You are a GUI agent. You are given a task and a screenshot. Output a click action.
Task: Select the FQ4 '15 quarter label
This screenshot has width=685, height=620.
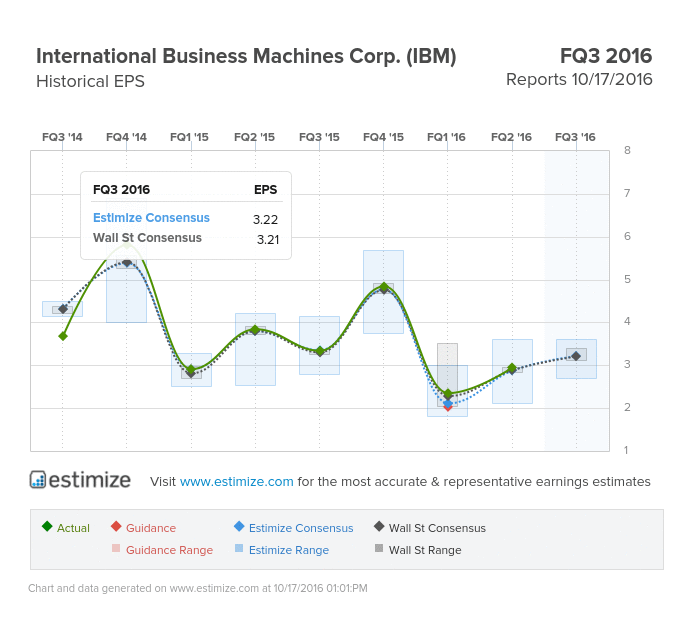[383, 137]
